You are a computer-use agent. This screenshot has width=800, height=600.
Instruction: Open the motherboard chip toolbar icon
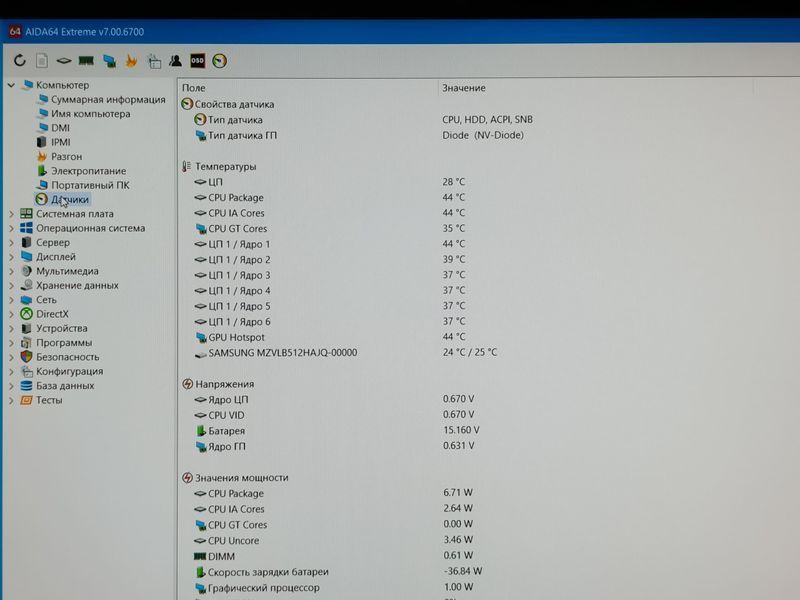[64, 61]
